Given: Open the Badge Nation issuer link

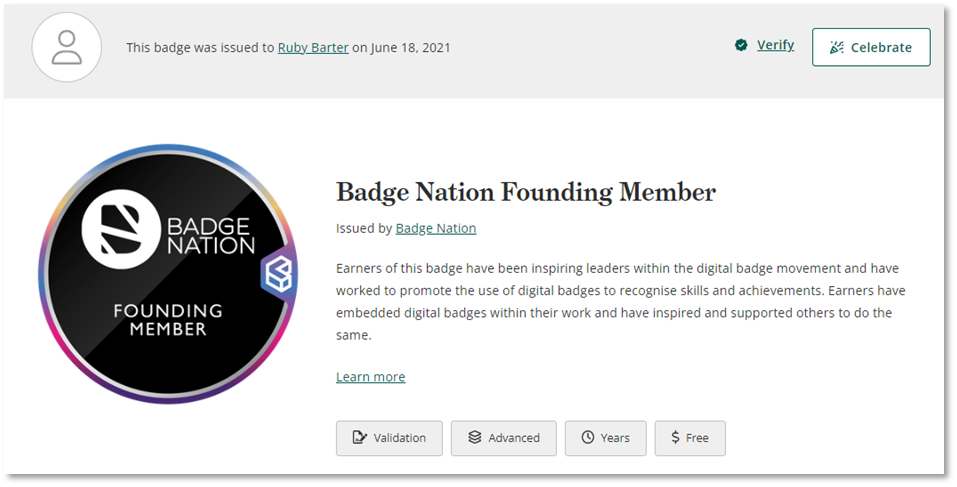Looking at the screenshot, I should [x=436, y=228].
